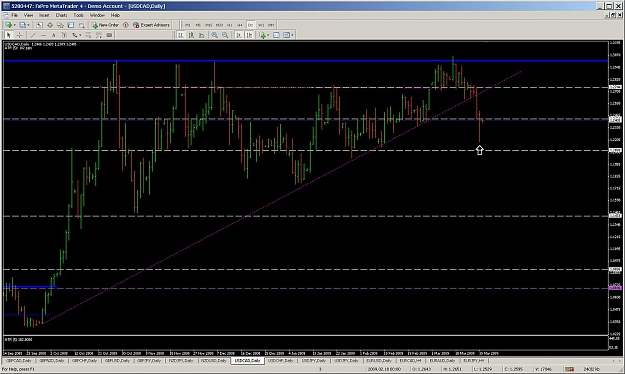Open the Tools menu
Viewport: 625px width, 374px height.
pos(79,15)
